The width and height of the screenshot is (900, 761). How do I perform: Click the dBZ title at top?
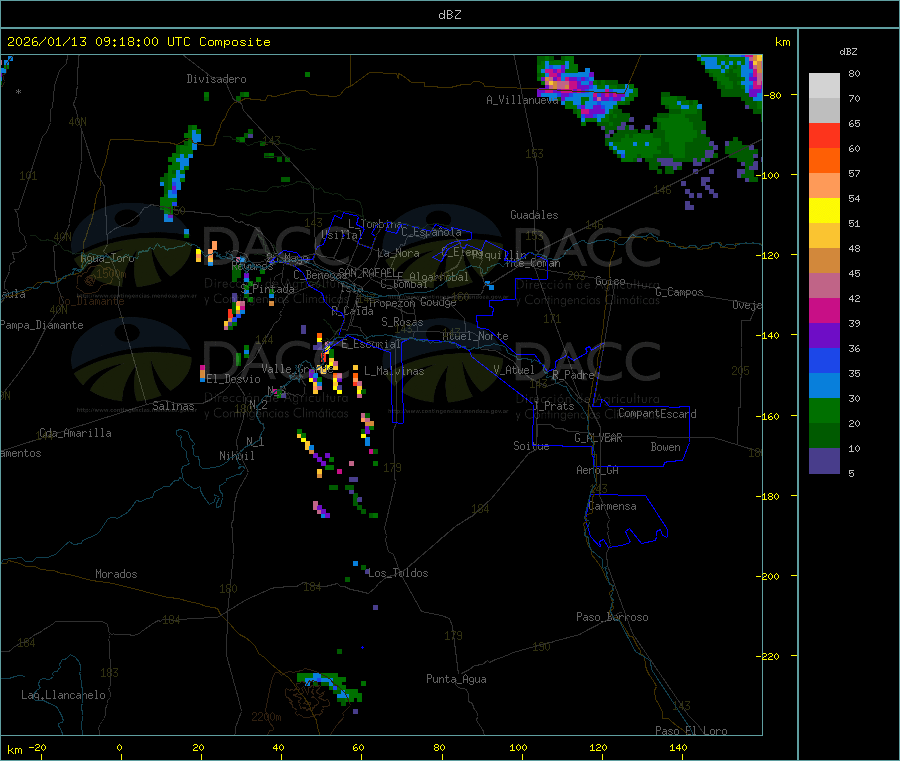click(x=449, y=14)
